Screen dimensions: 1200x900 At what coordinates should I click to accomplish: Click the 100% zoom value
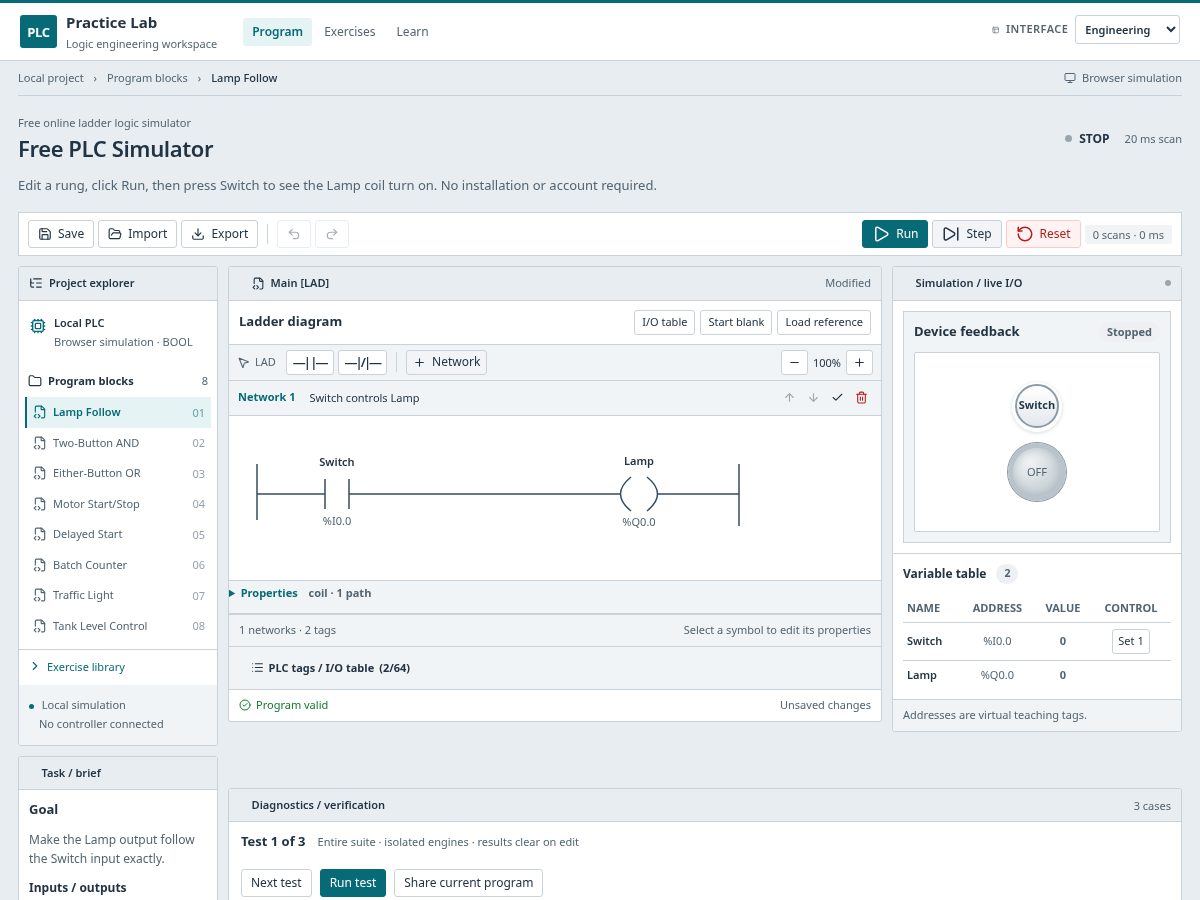pos(827,363)
